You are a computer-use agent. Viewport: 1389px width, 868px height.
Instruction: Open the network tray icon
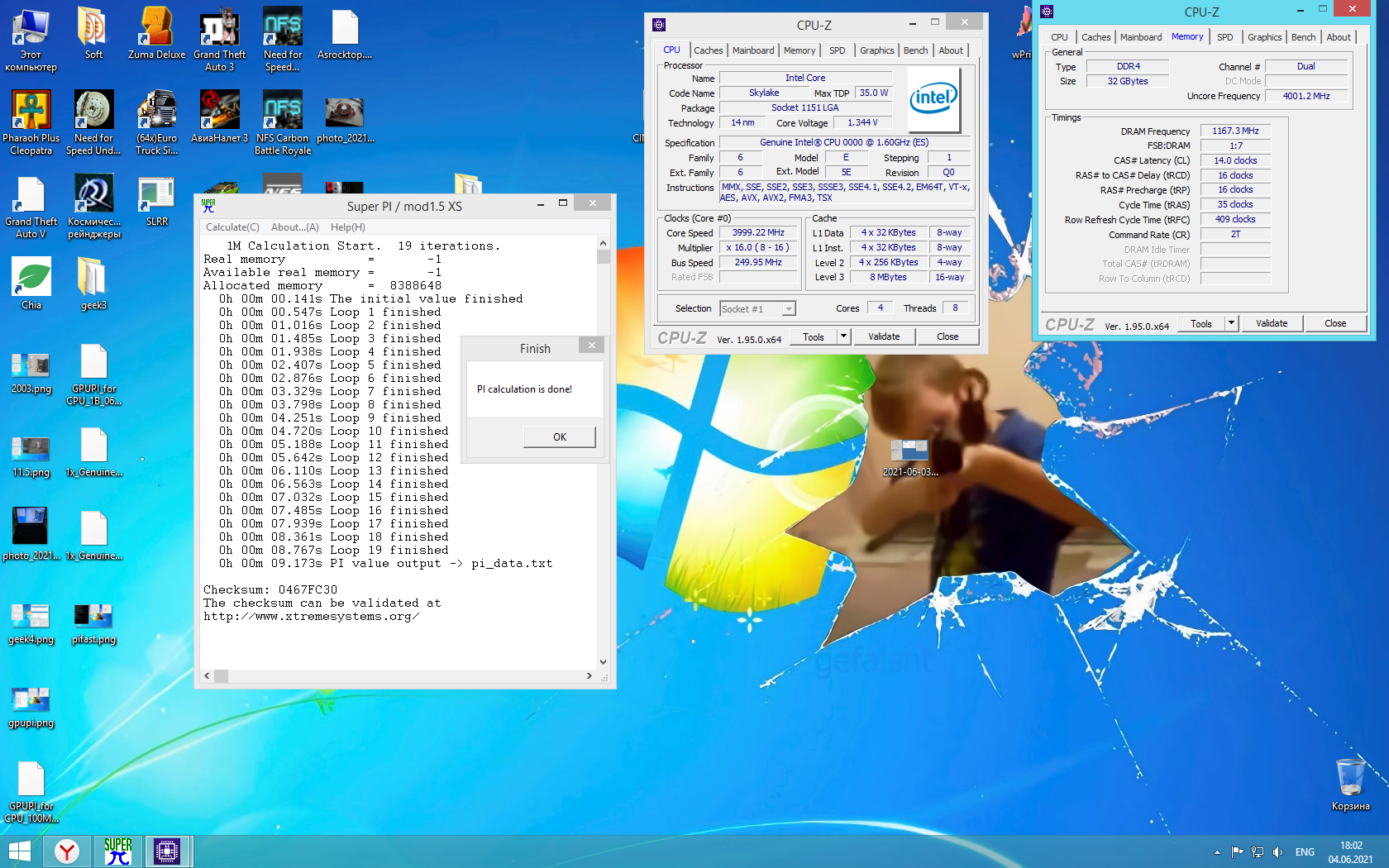[1258, 851]
